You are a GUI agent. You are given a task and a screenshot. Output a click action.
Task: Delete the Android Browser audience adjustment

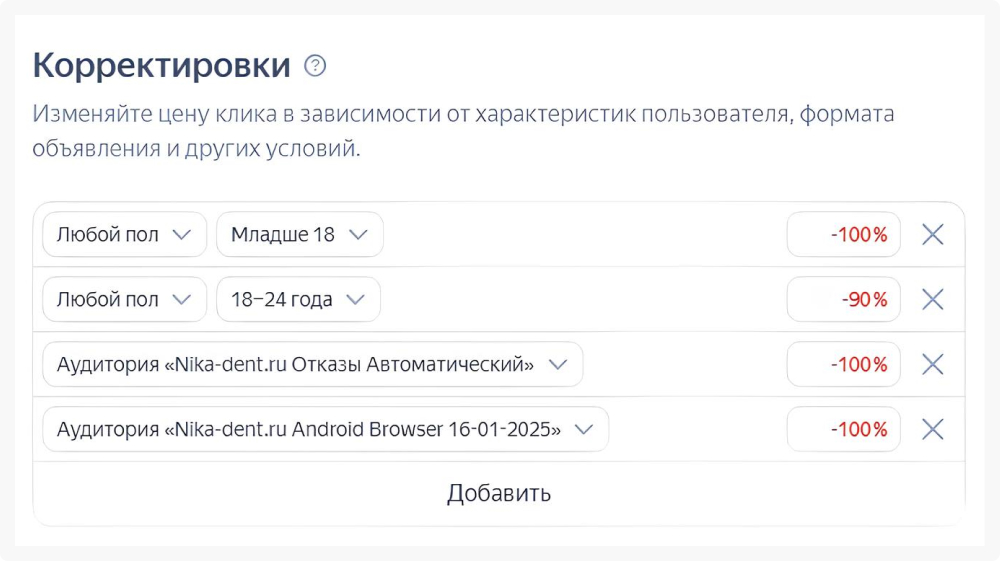(x=932, y=429)
